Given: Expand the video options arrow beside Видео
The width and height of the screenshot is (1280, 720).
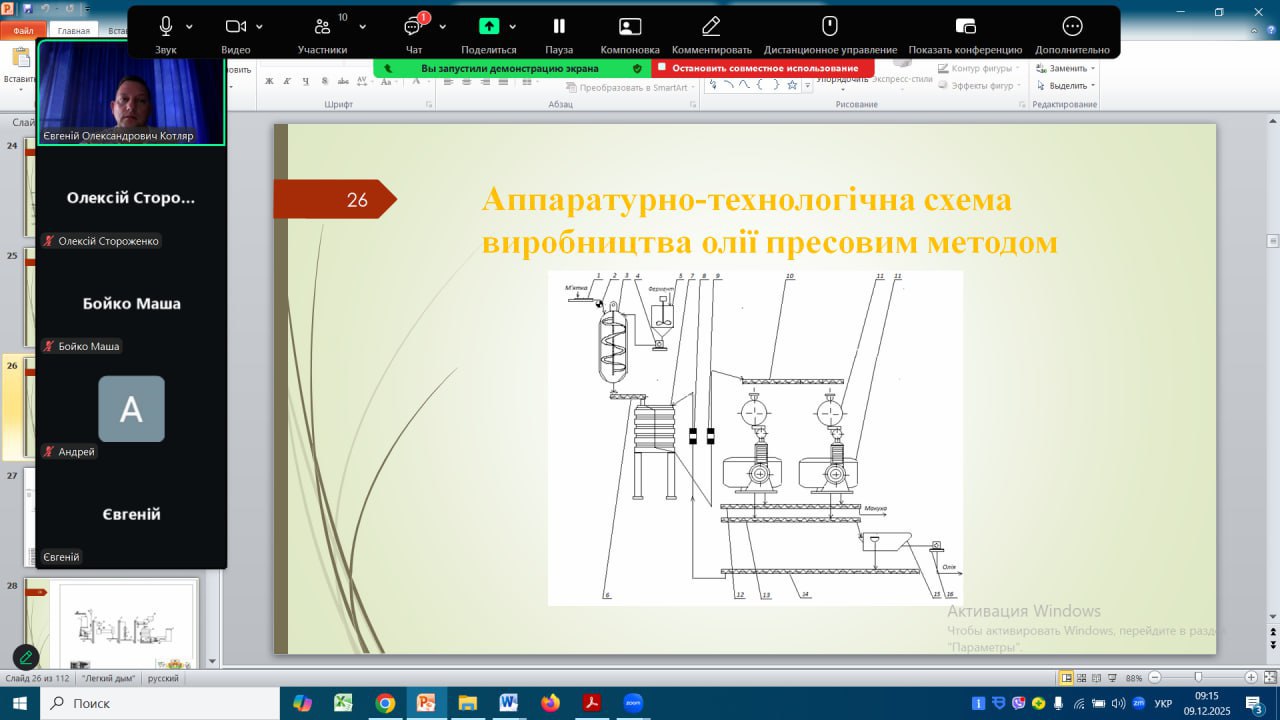Looking at the screenshot, I should [x=260, y=27].
